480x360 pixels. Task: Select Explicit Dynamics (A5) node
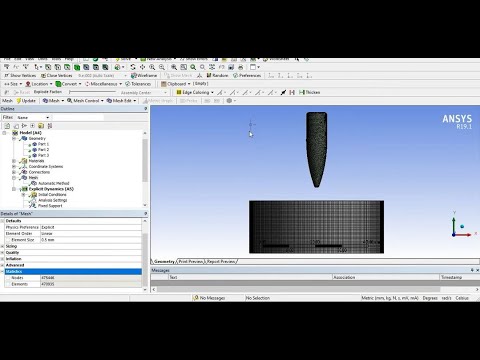tap(51, 189)
